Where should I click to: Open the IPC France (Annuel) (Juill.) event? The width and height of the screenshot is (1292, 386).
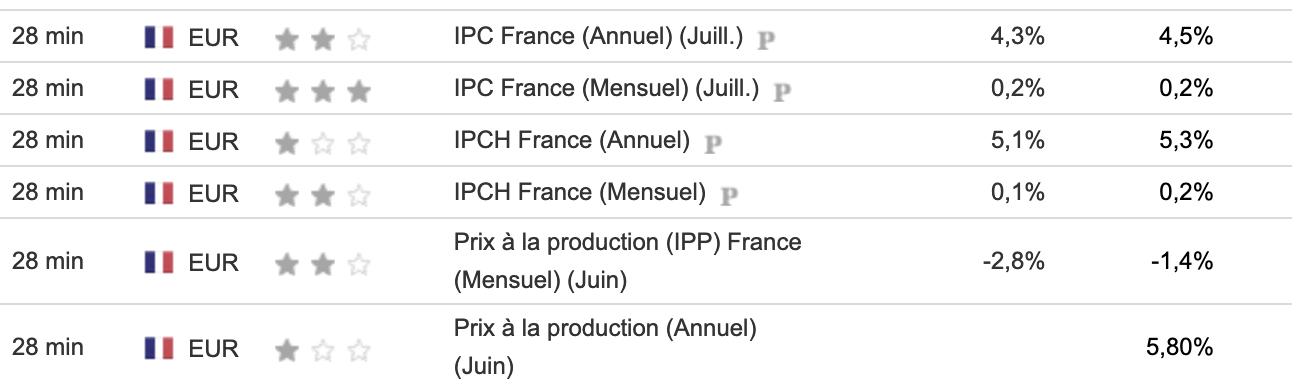pyautogui.click(x=598, y=38)
